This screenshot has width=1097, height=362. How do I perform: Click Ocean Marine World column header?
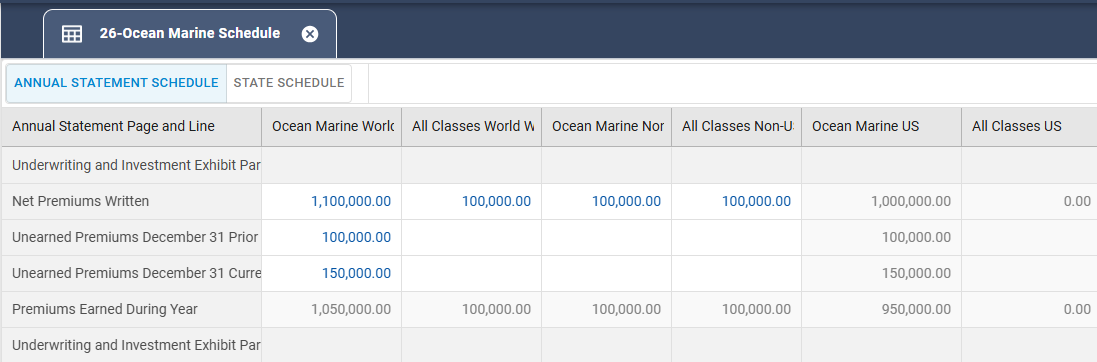[332, 127]
